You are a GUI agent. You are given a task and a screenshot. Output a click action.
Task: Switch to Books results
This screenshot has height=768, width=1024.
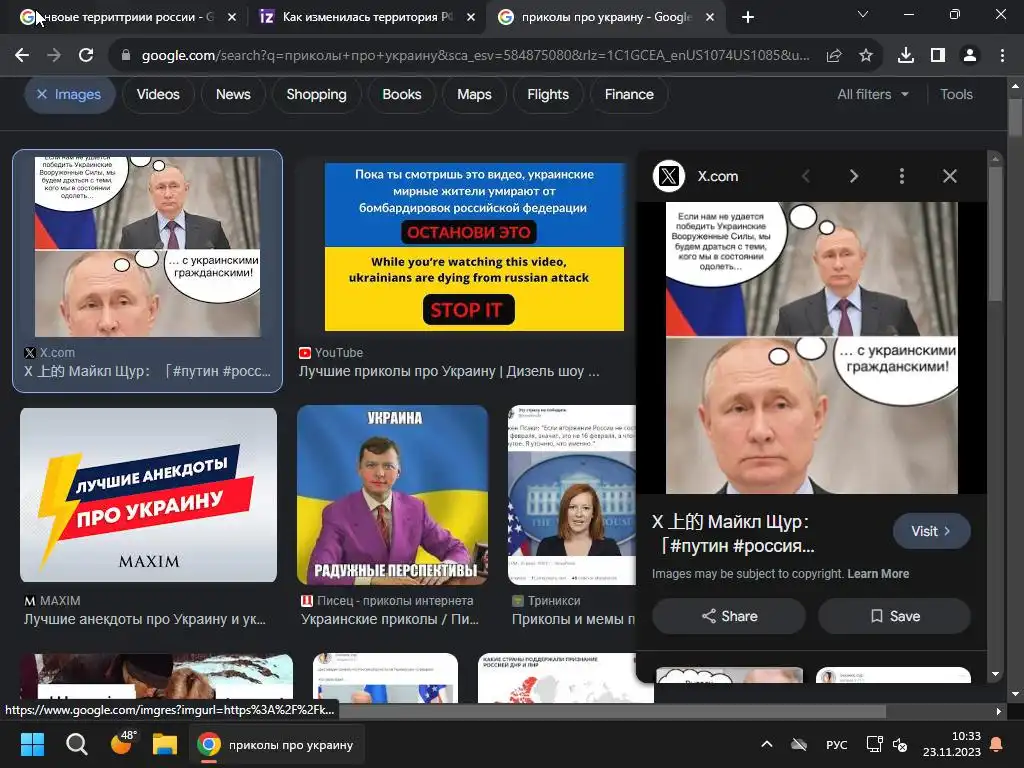point(402,95)
